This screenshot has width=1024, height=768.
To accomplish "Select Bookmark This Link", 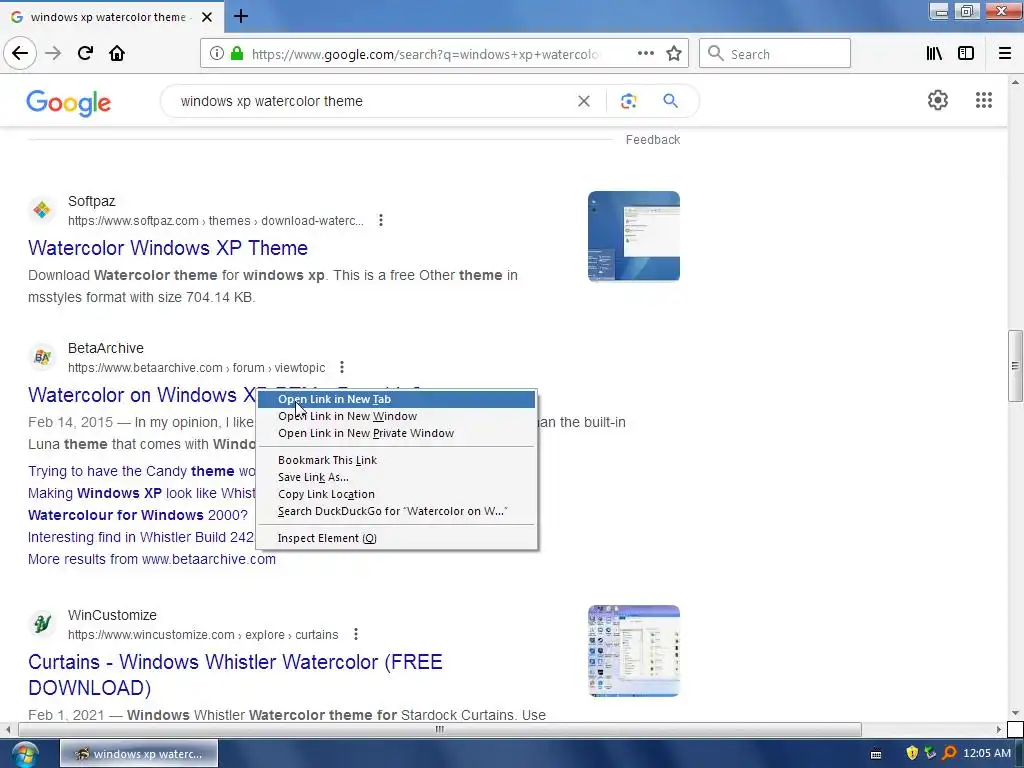I will [x=396, y=460].
